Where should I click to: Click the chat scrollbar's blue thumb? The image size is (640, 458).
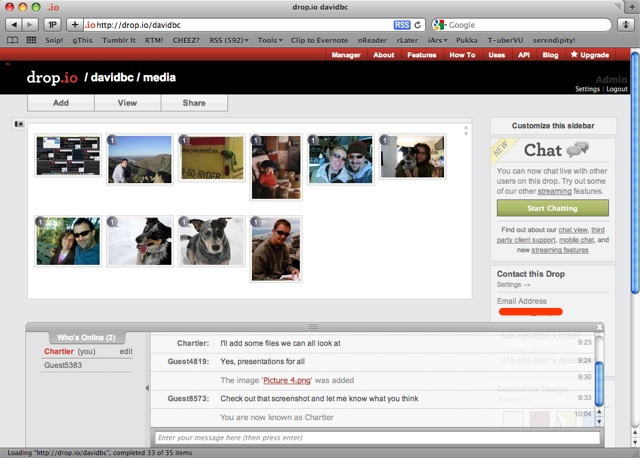599,384
